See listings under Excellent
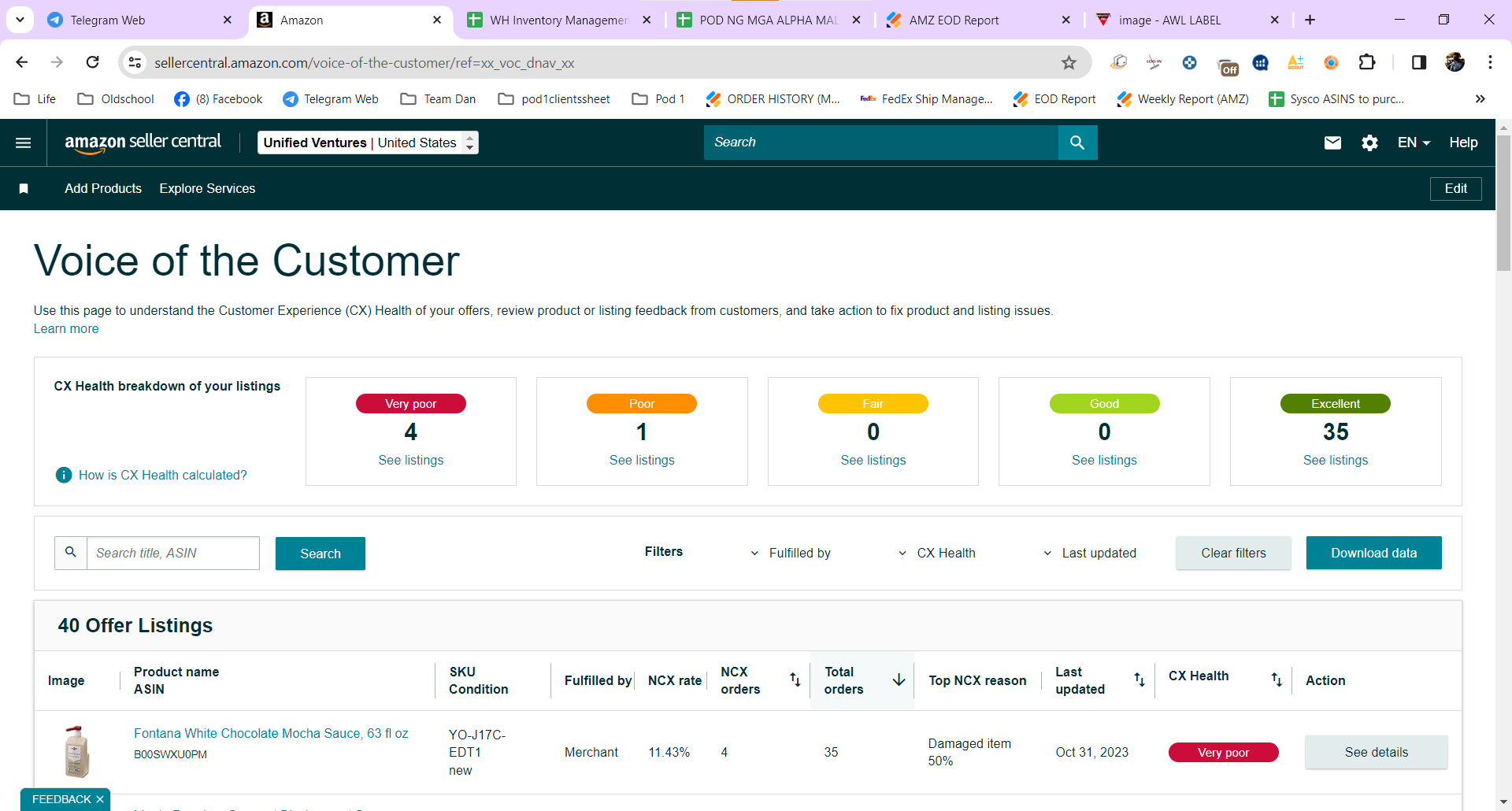 tap(1336, 460)
